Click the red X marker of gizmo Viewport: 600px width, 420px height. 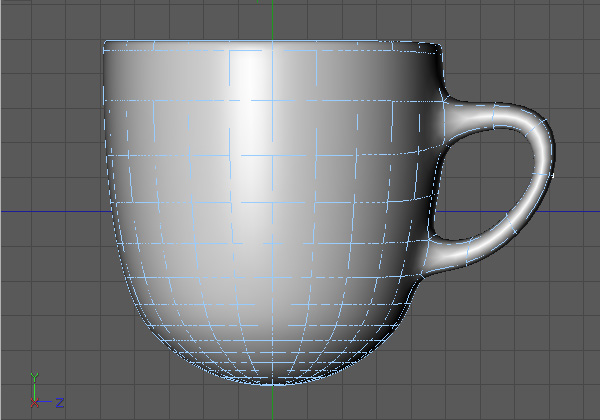pyautogui.click(x=34, y=403)
